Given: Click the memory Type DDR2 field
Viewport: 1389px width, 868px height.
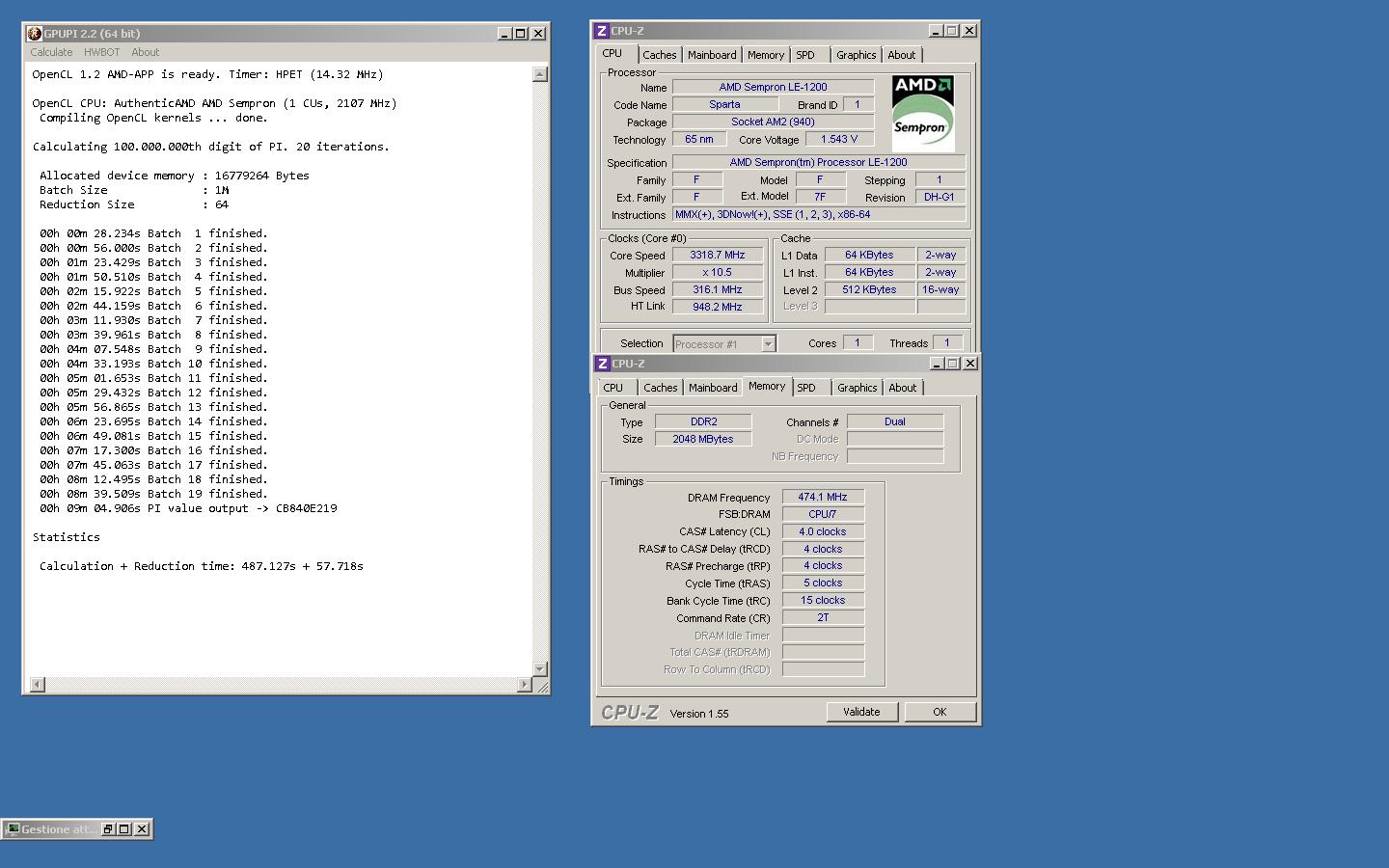Looking at the screenshot, I should [703, 422].
